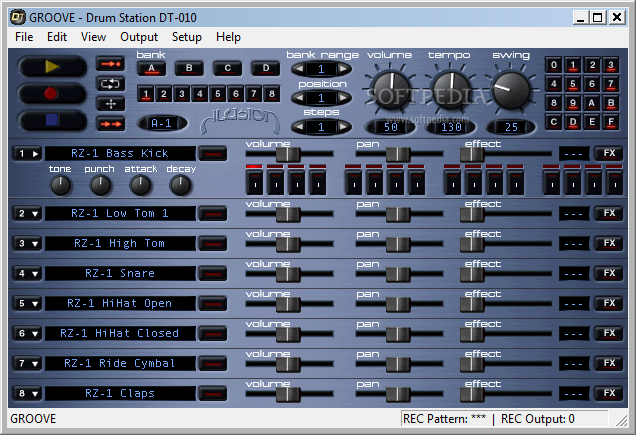Click the red Record button
The image size is (636, 435).
click(51, 93)
